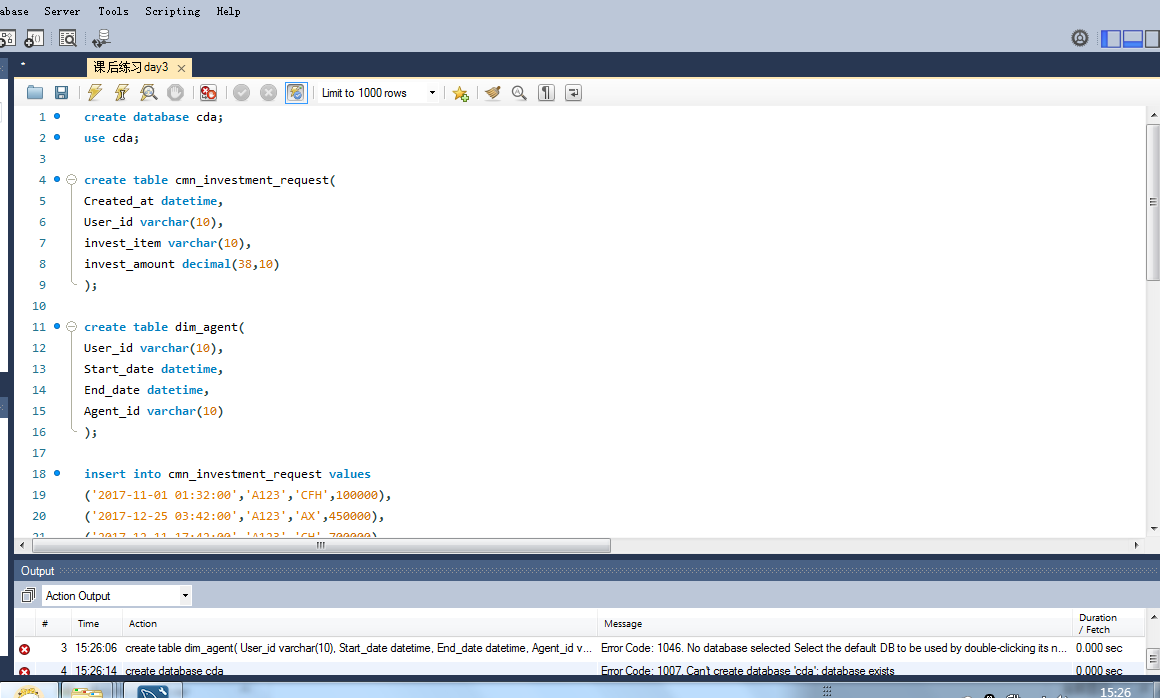
Task: Open a SQL script file in the editor
Action: pos(35,92)
